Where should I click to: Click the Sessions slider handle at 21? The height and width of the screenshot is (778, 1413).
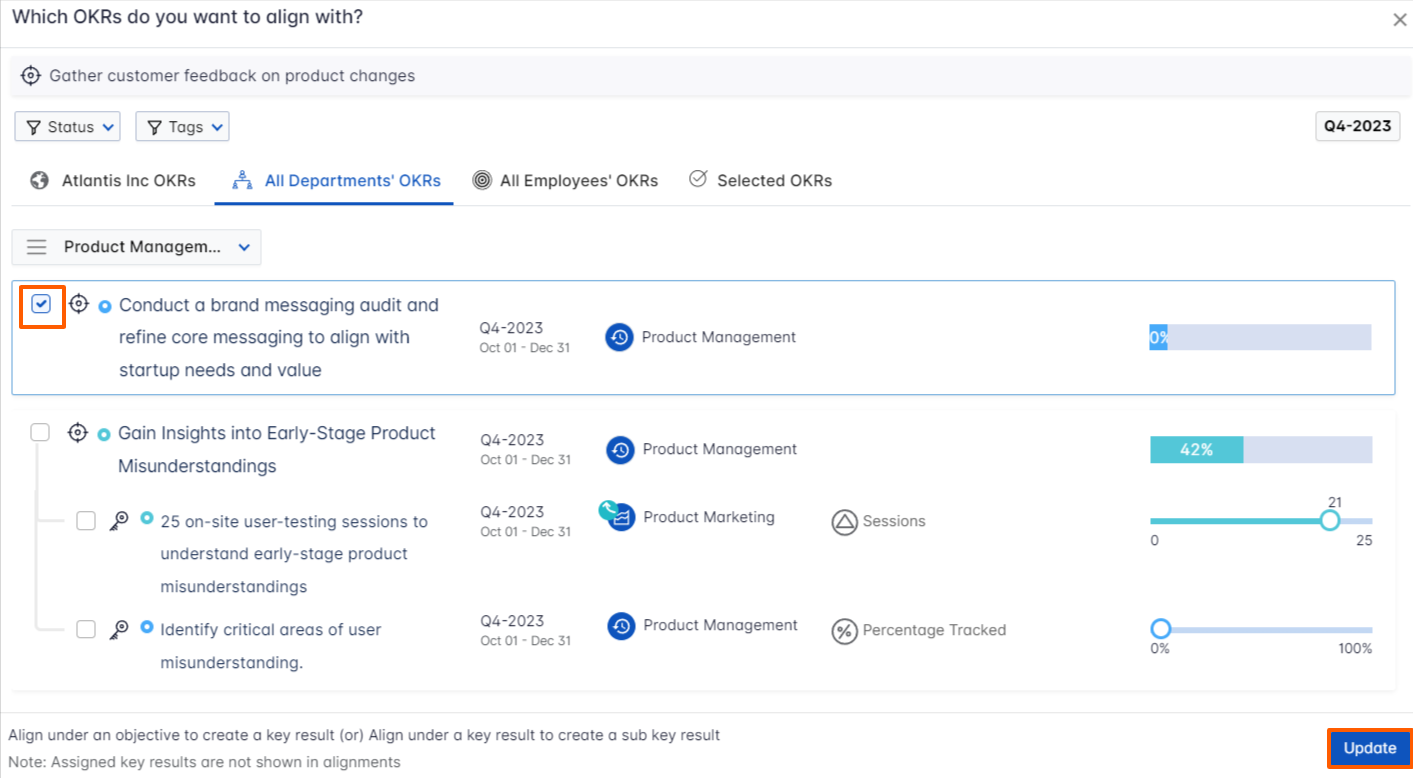click(x=1329, y=521)
